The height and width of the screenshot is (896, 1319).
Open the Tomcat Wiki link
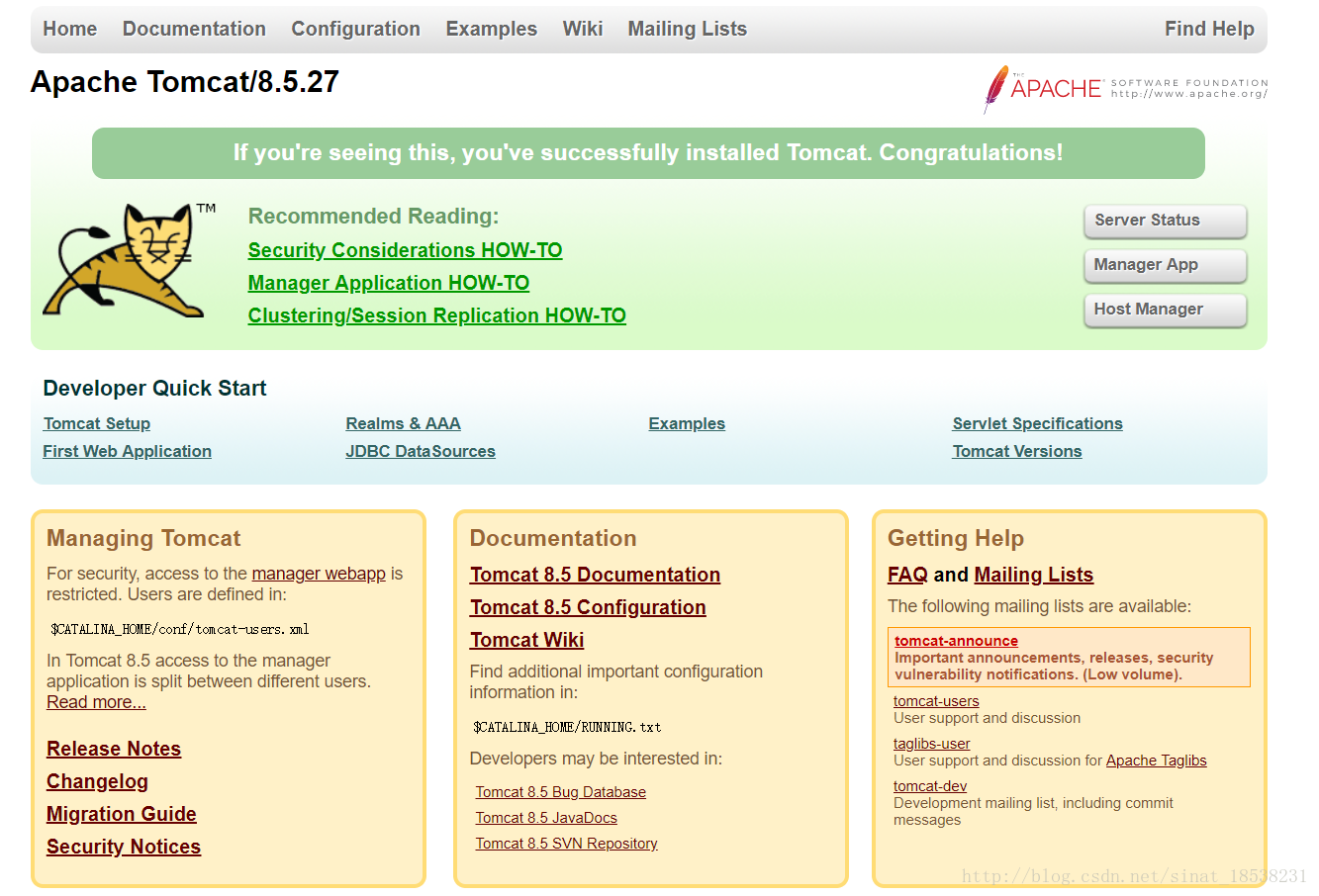tap(526, 640)
